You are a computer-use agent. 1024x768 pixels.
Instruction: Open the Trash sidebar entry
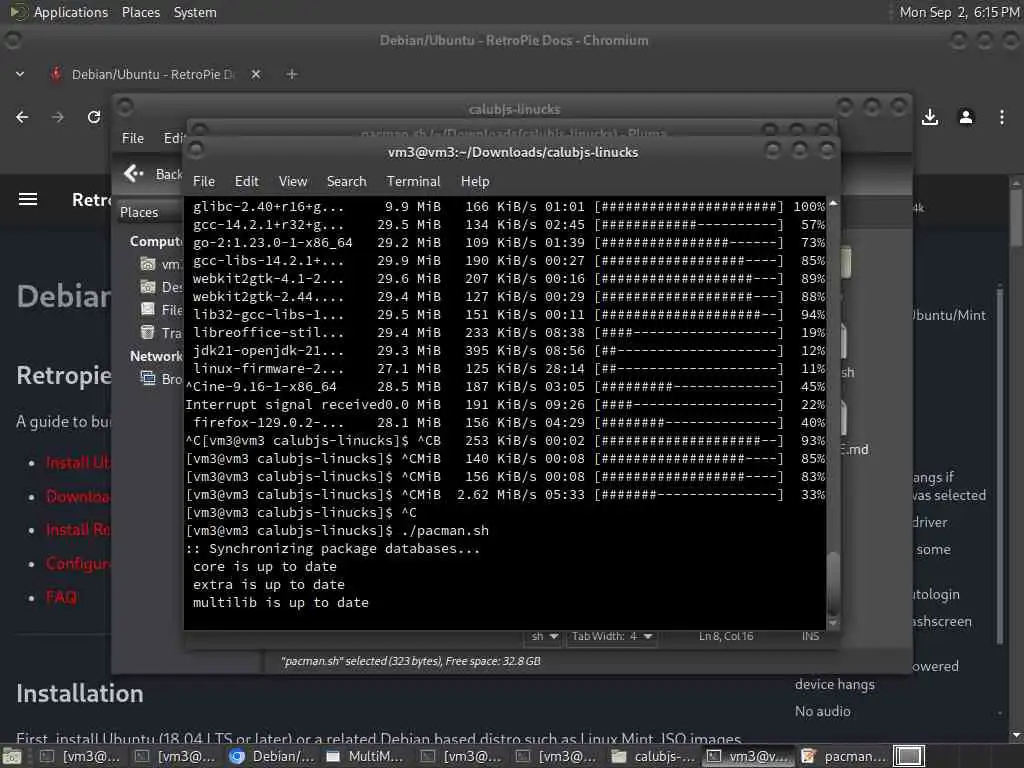click(161, 332)
